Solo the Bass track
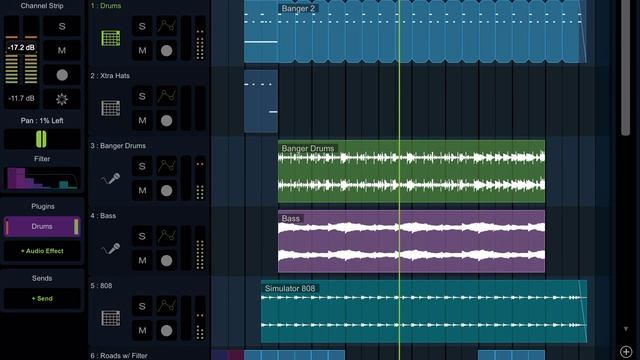Image resolution: width=640 pixels, height=360 pixels. pos(142,236)
